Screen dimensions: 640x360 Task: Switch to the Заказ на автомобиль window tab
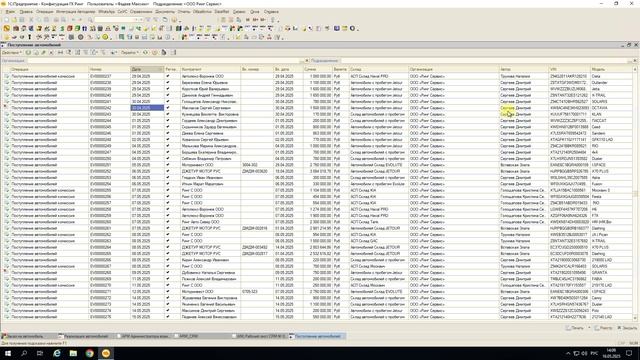(x=28, y=336)
